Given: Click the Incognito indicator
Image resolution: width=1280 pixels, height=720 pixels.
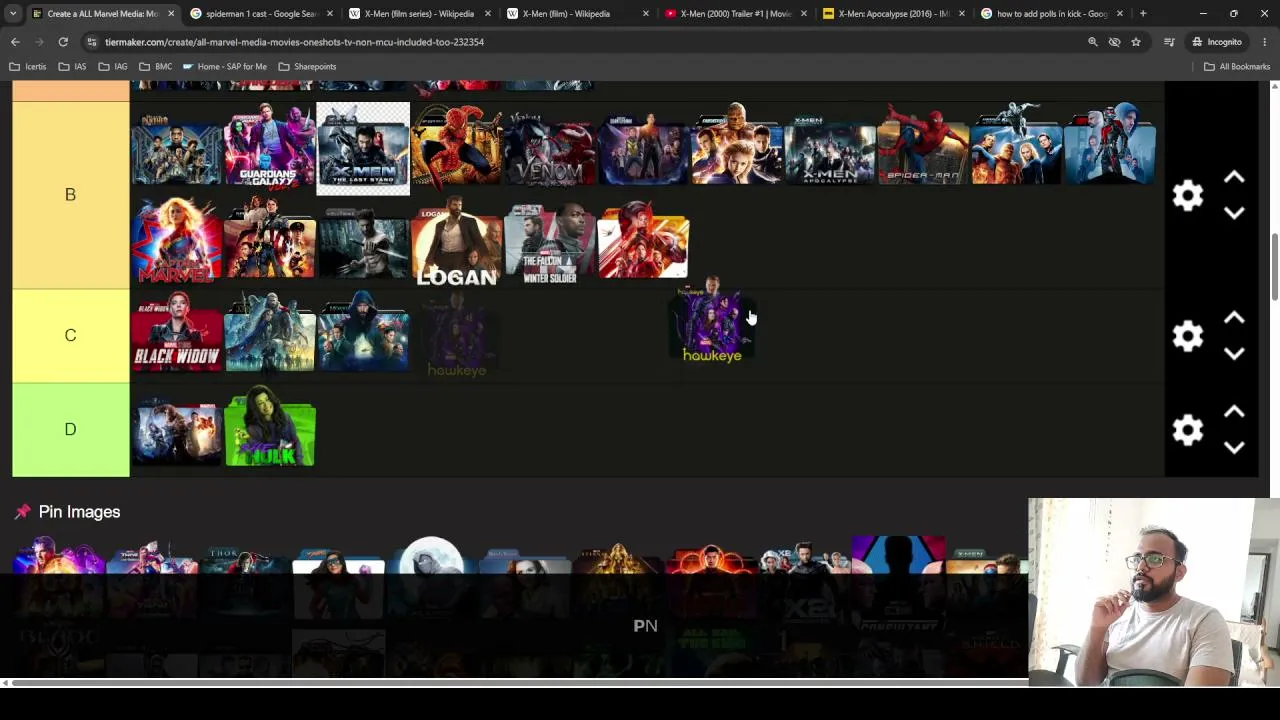Looking at the screenshot, I should [x=1216, y=42].
